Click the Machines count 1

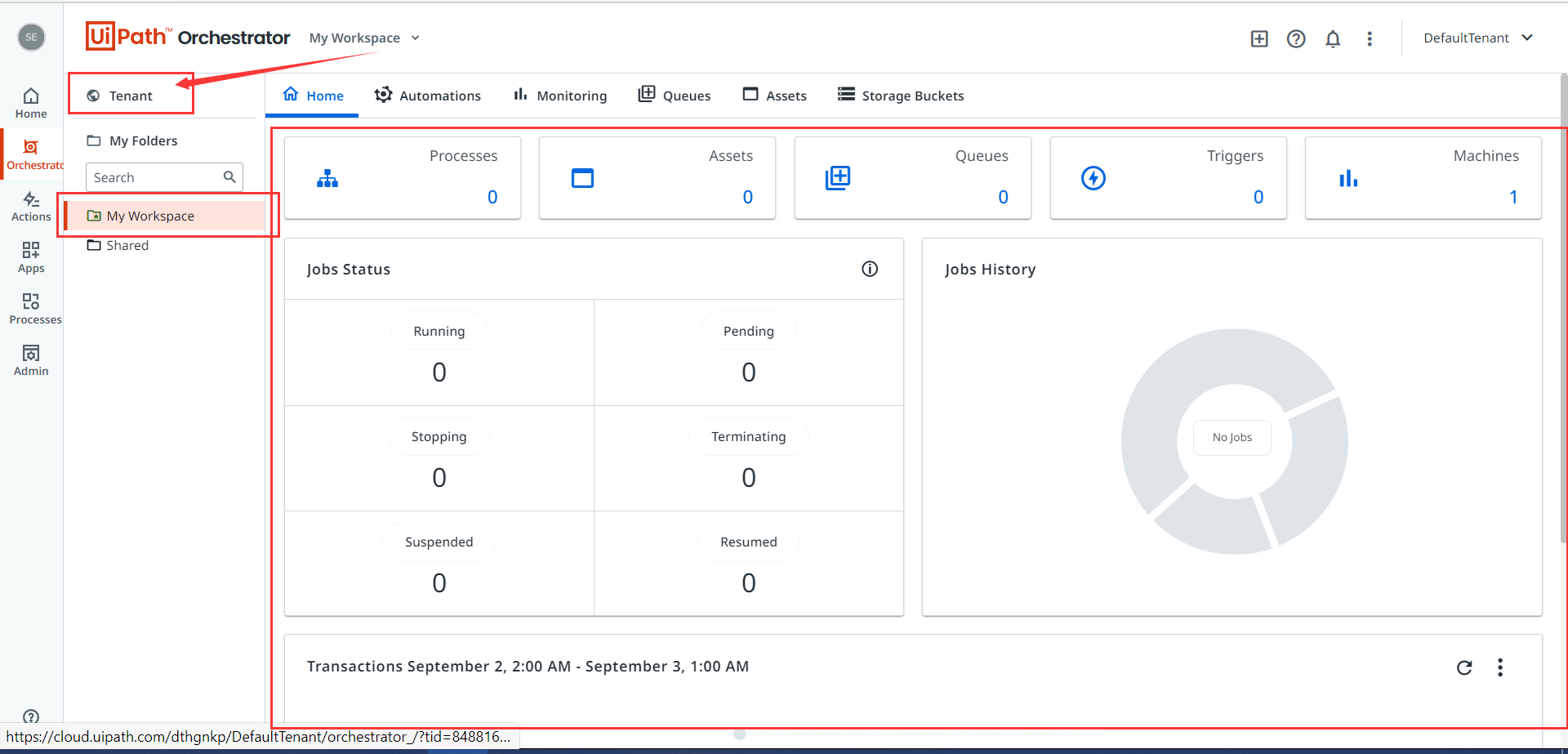1513,197
